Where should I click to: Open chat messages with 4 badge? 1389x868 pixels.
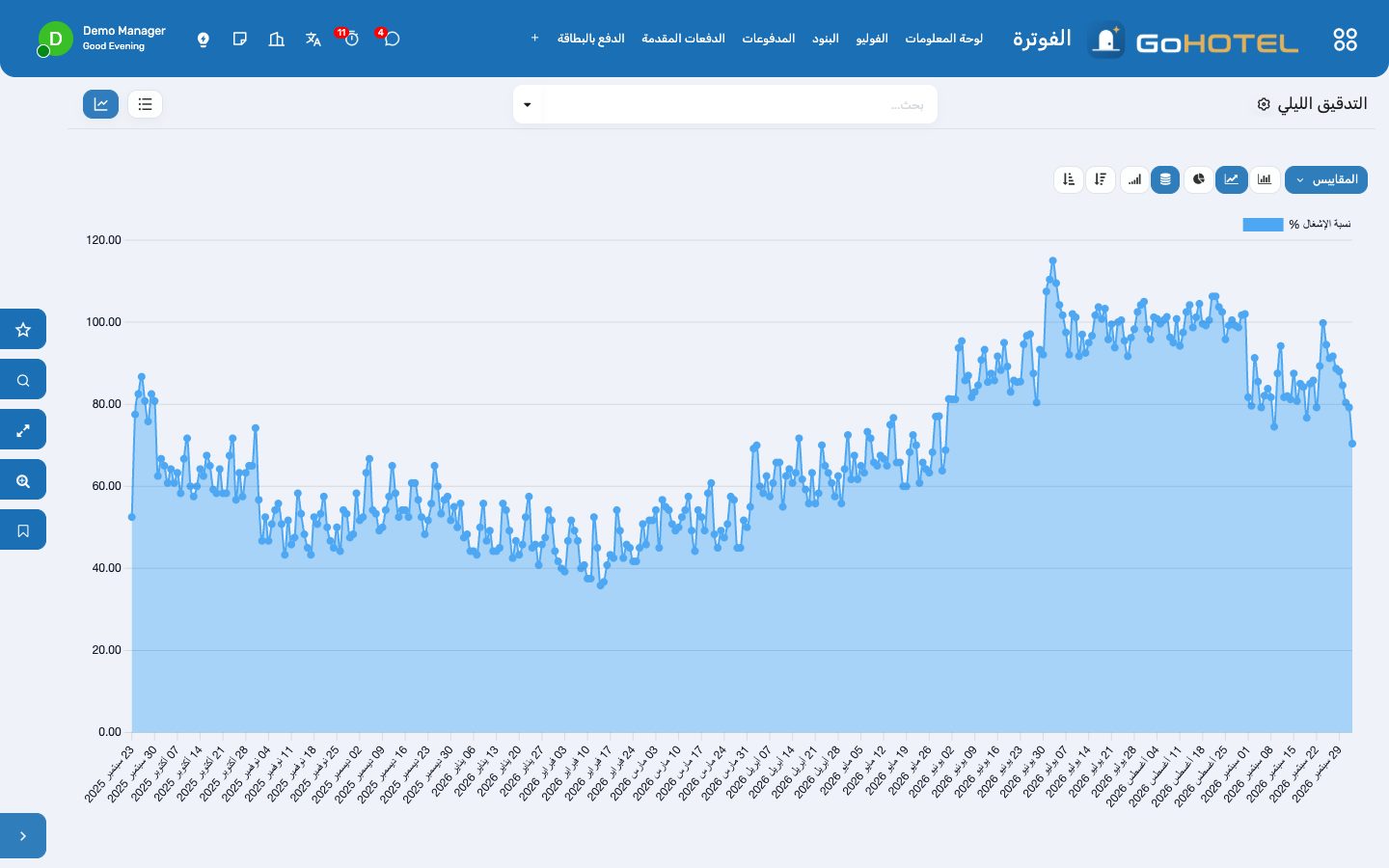tap(391, 39)
